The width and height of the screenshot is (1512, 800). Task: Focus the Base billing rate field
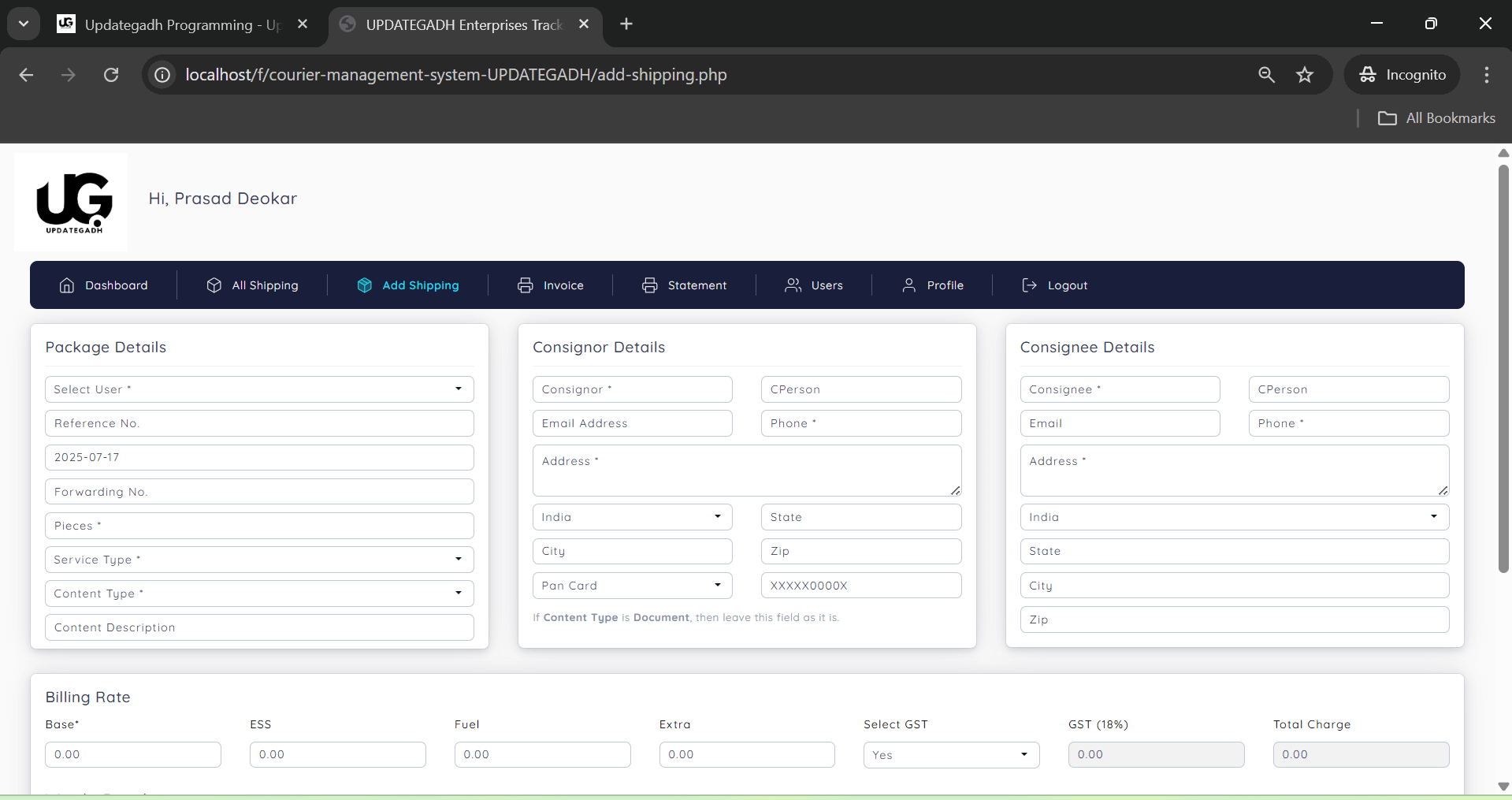click(132, 754)
